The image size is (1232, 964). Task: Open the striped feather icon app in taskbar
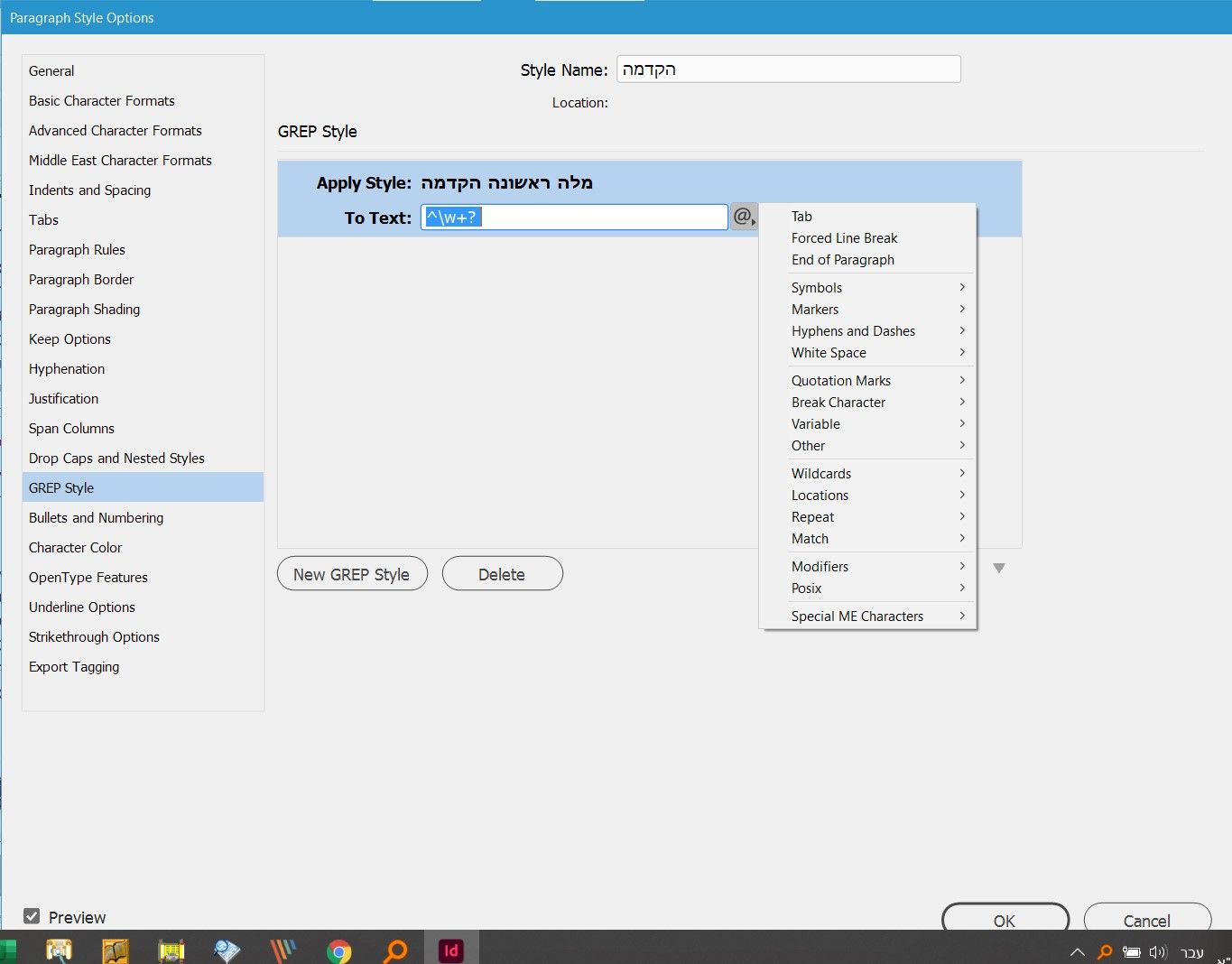[x=283, y=950]
